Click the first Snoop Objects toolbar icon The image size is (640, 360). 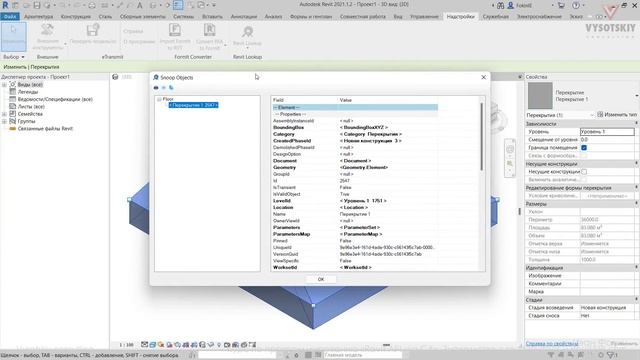coord(156,88)
